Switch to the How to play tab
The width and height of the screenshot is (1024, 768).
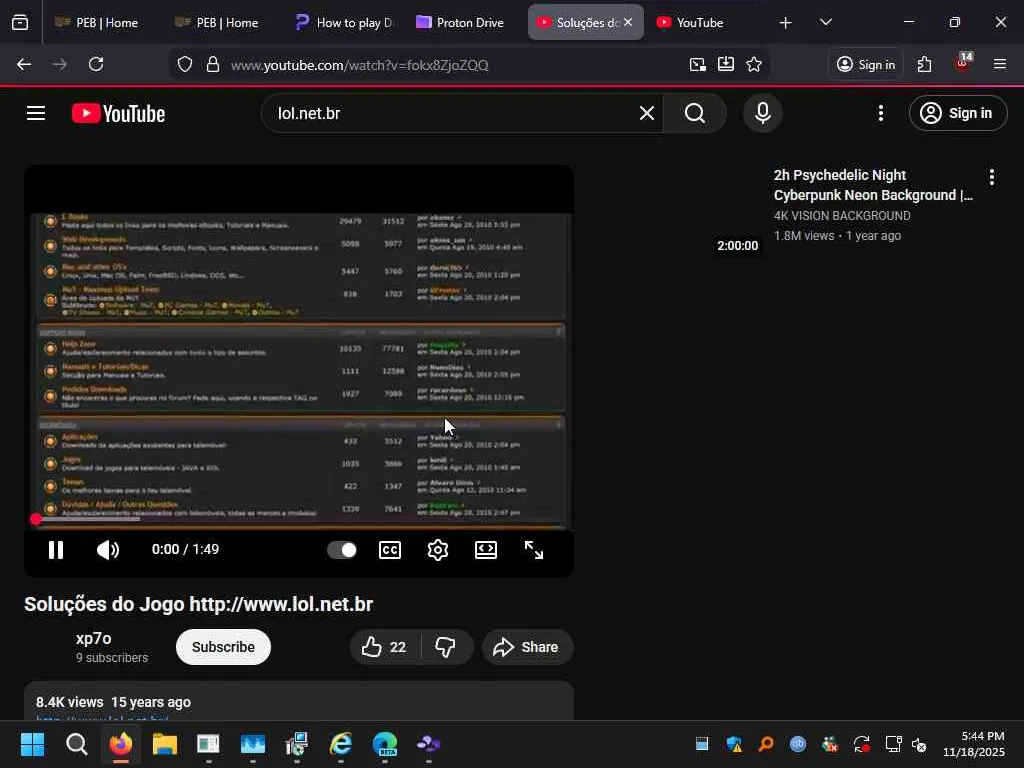[x=345, y=22]
